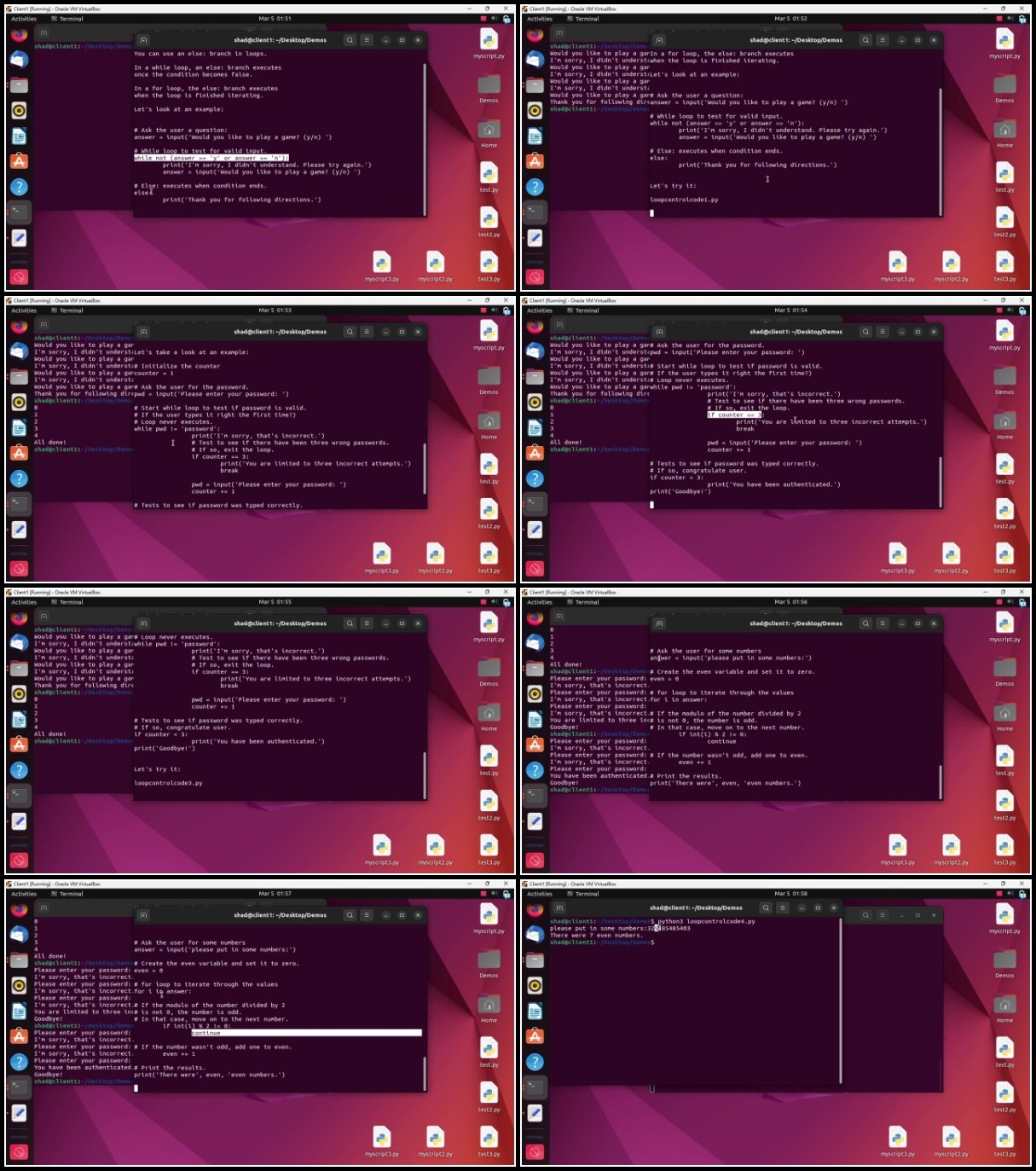Screen dimensions: 1036x1171
Task: Click new tab icon in 01:54 front terminal
Action: [659, 332]
